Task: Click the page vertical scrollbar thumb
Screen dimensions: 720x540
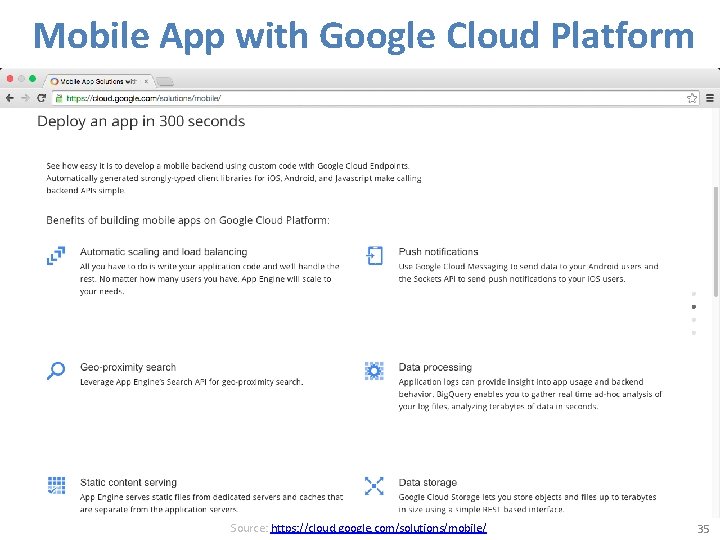Action: click(716, 242)
